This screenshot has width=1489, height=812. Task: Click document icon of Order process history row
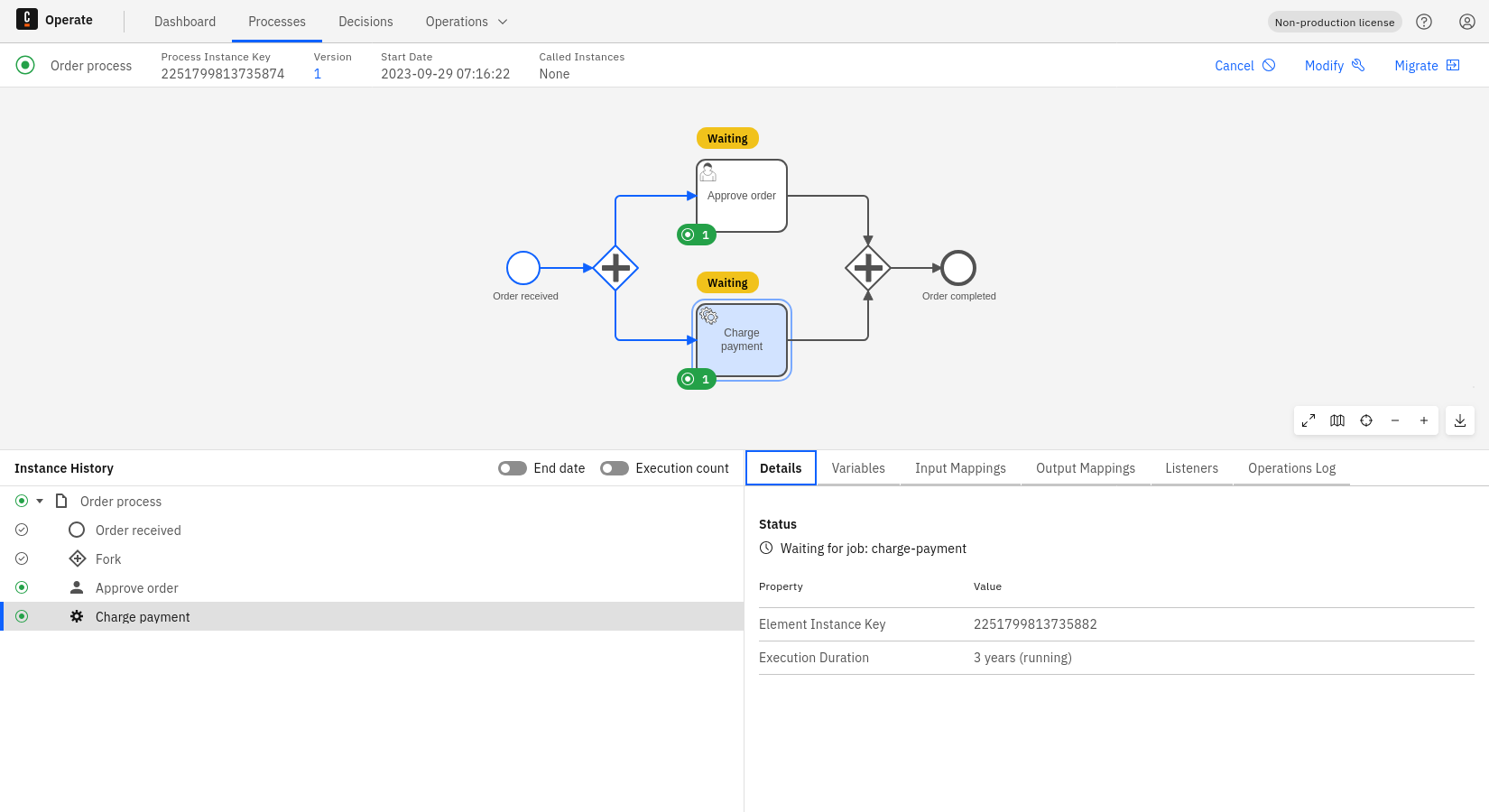(61, 501)
